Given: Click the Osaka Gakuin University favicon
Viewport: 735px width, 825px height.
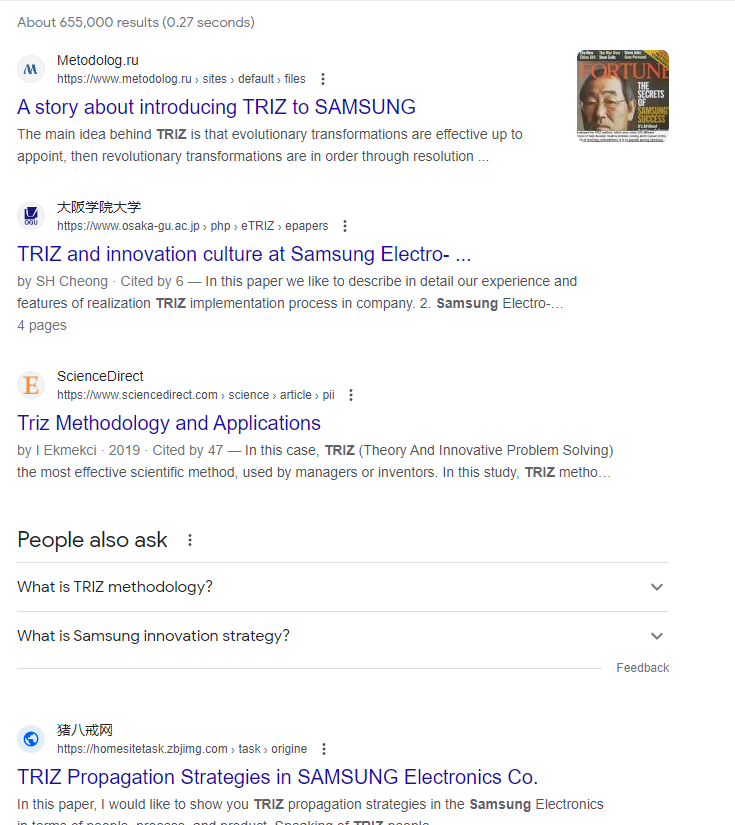Looking at the screenshot, I should [x=31, y=216].
